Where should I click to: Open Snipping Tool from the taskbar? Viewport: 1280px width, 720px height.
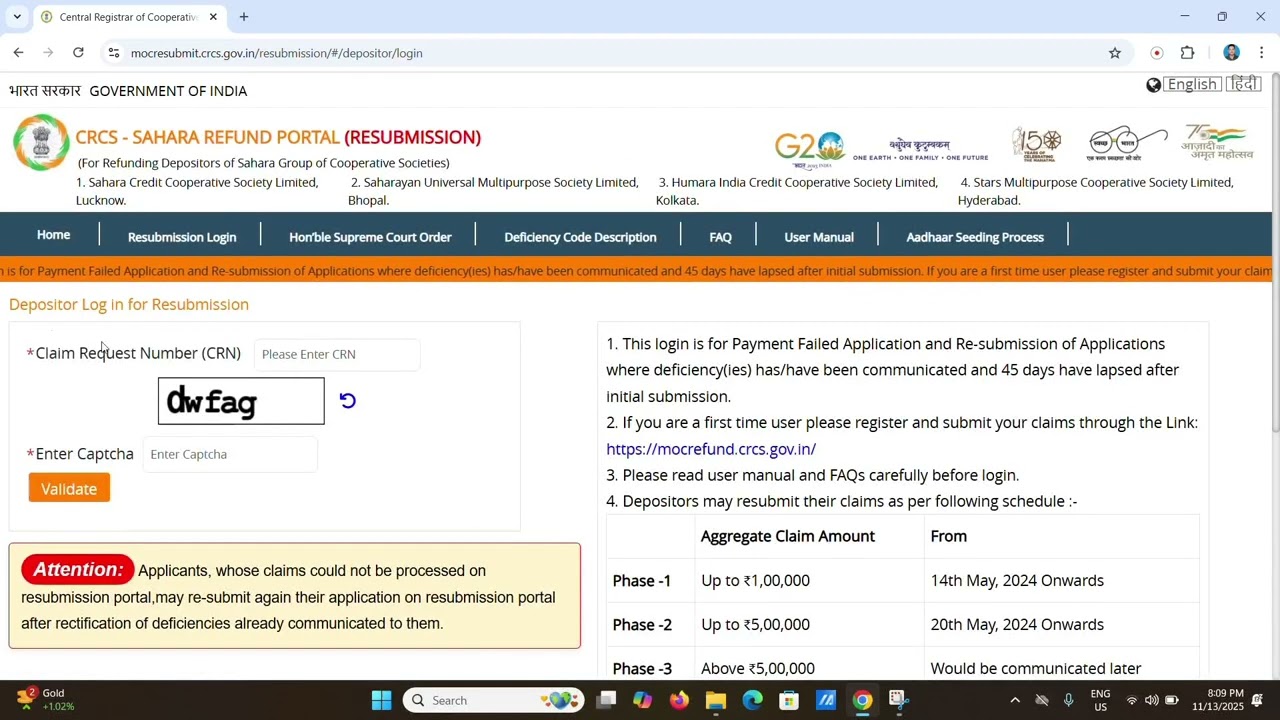coord(898,700)
